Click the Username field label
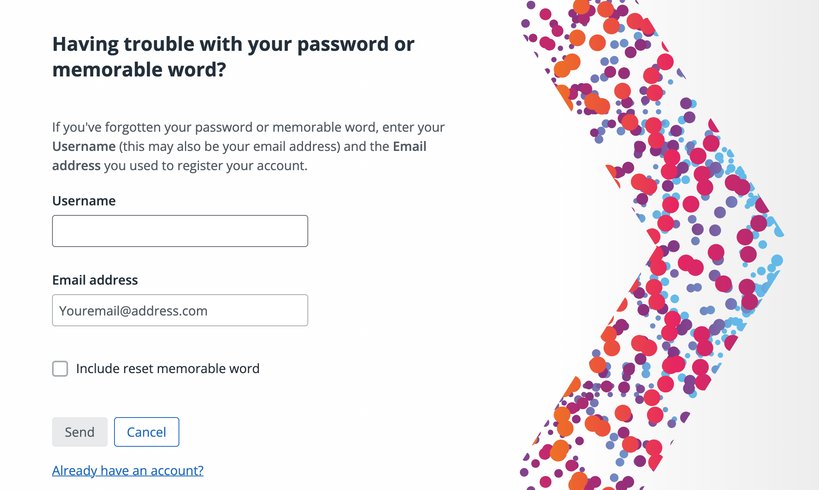This screenshot has width=819, height=490. click(84, 201)
